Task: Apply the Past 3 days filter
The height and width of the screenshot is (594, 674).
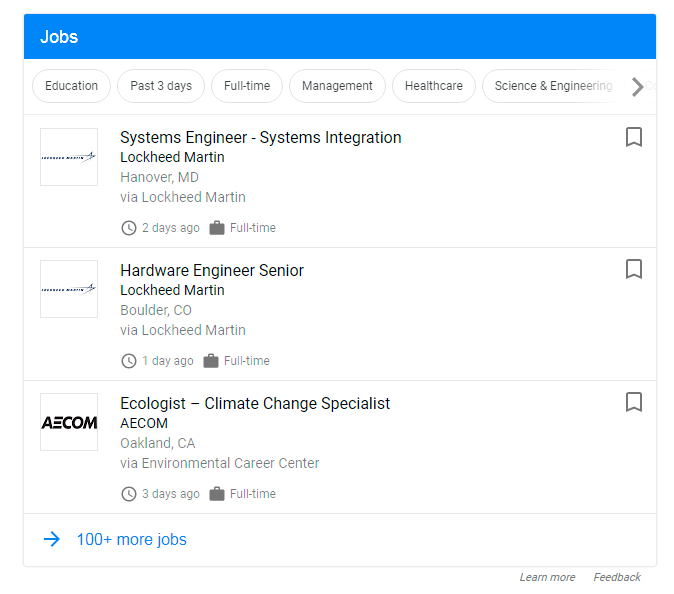Action: [x=161, y=86]
